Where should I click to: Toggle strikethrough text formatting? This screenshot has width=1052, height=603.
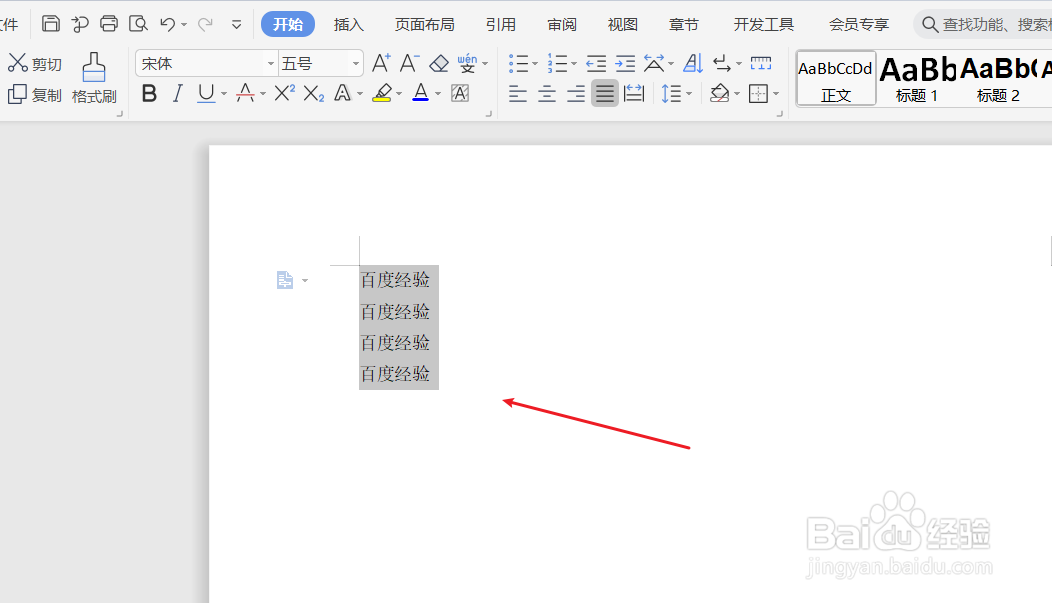(246, 93)
